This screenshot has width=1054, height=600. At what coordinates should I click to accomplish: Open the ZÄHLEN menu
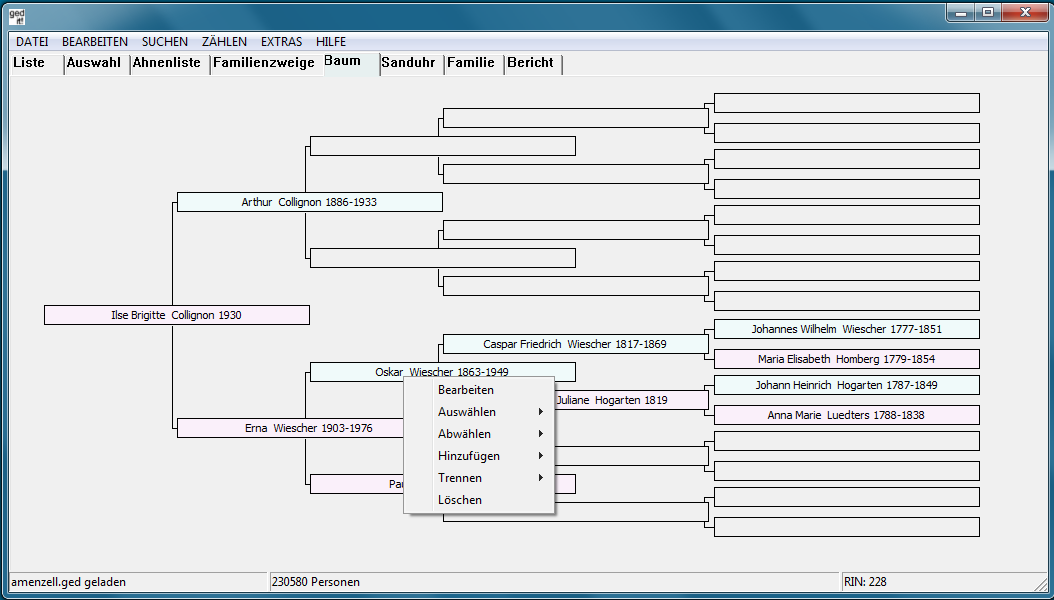(x=225, y=42)
